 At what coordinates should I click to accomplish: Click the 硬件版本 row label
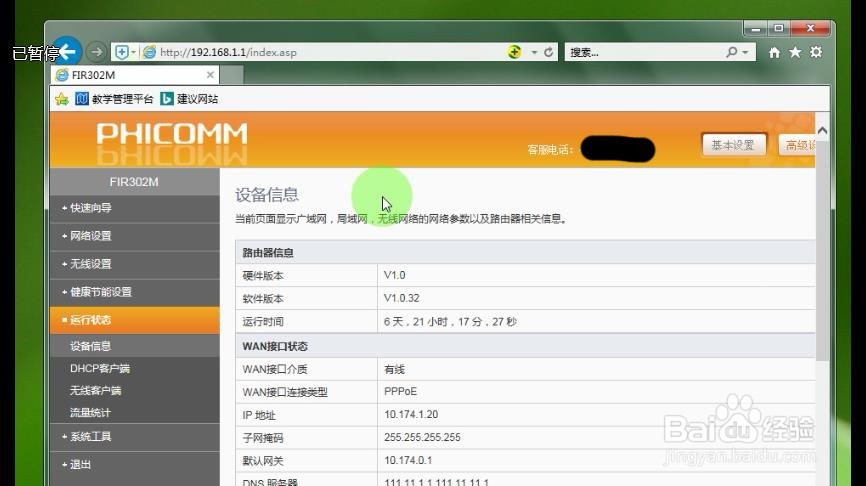(x=263, y=276)
